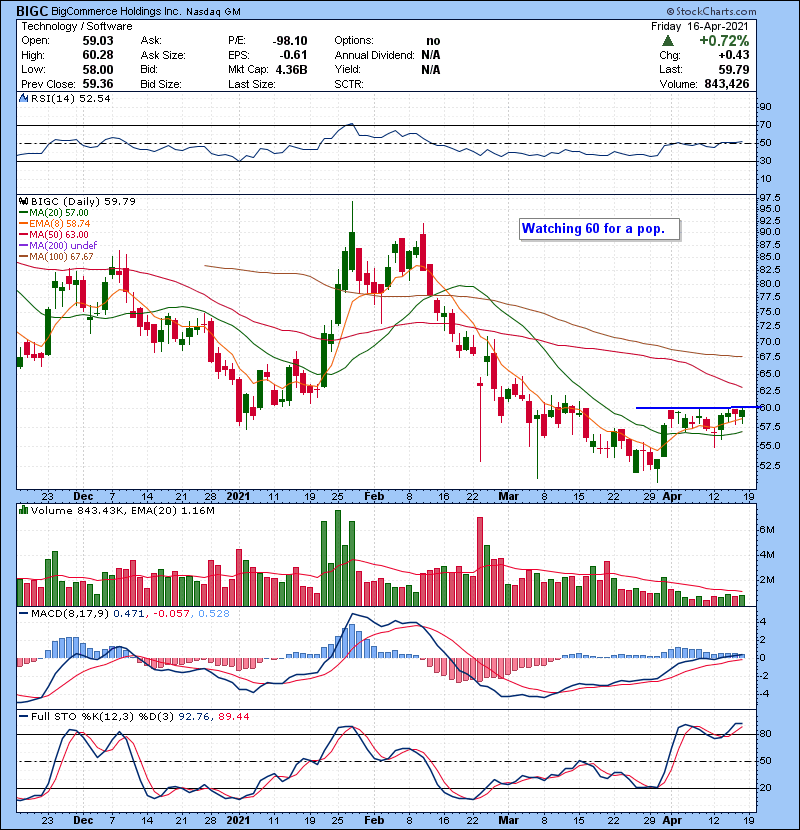This screenshot has width=800, height=830.
Task: Click the Low value 58.00
Action: [98, 69]
